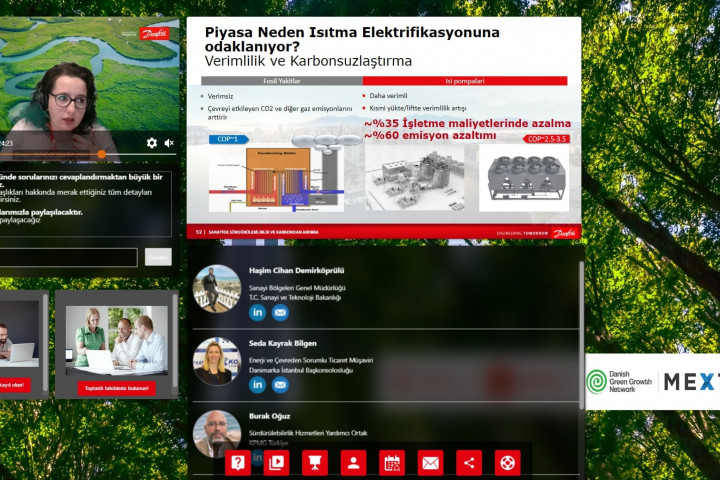Click the envelope mail icon in bottom toolbar

click(430, 463)
